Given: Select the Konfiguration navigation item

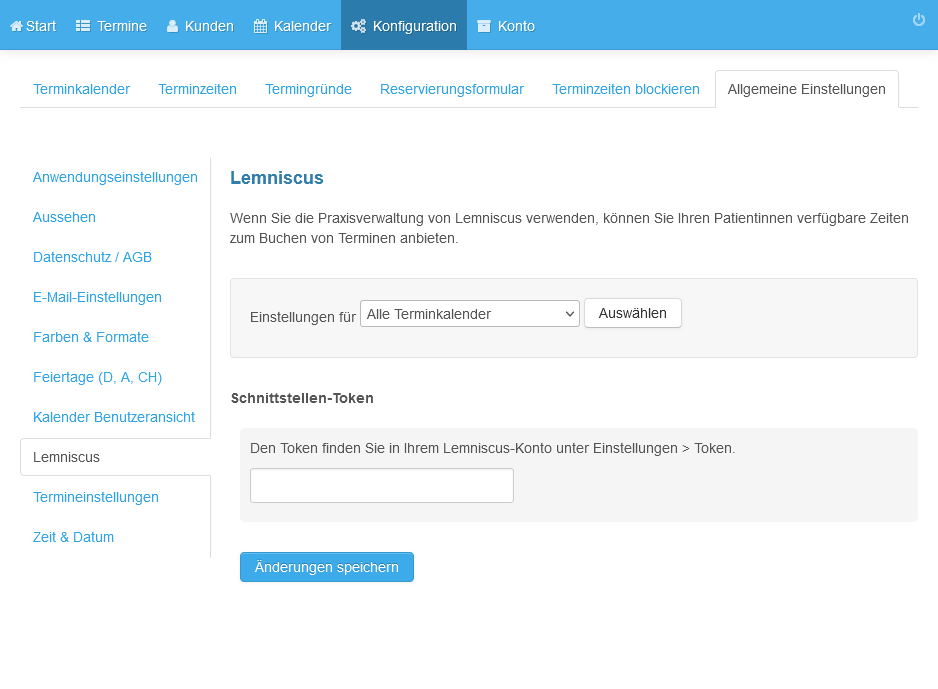Looking at the screenshot, I should (x=404, y=25).
